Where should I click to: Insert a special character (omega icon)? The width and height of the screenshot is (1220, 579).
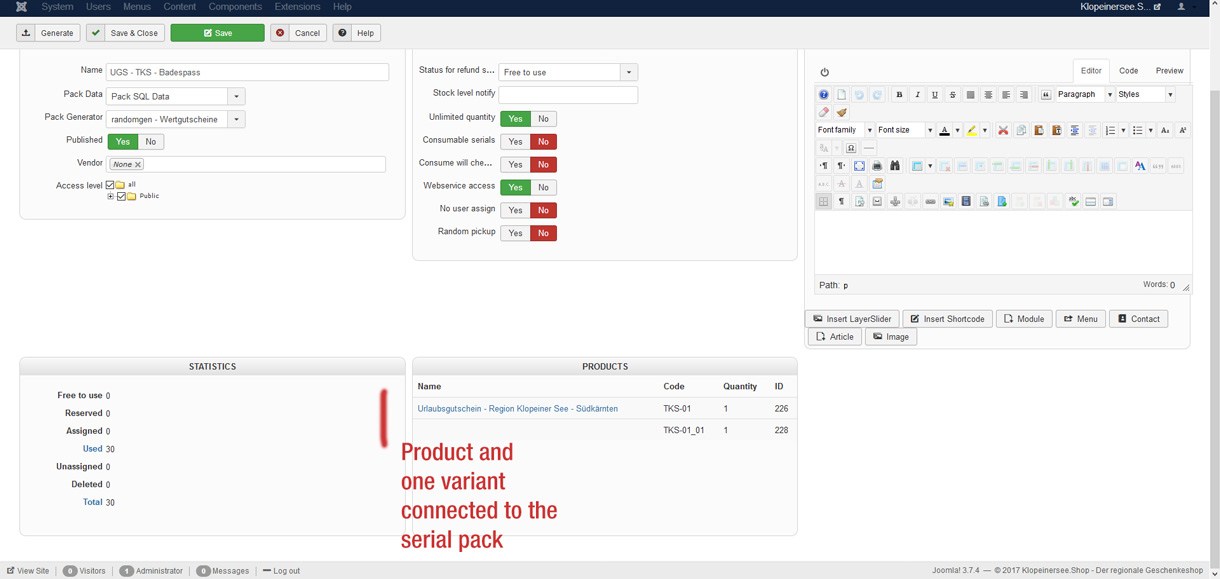click(x=851, y=148)
